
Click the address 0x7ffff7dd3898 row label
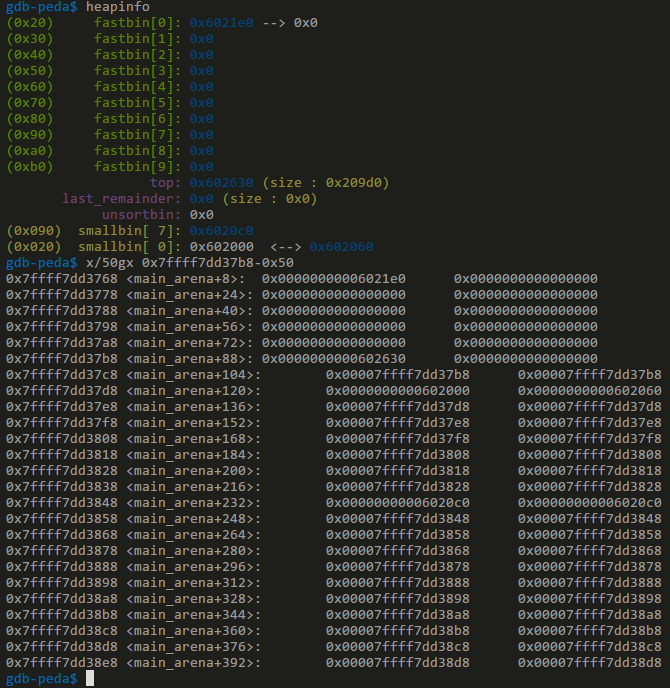click(x=62, y=583)
